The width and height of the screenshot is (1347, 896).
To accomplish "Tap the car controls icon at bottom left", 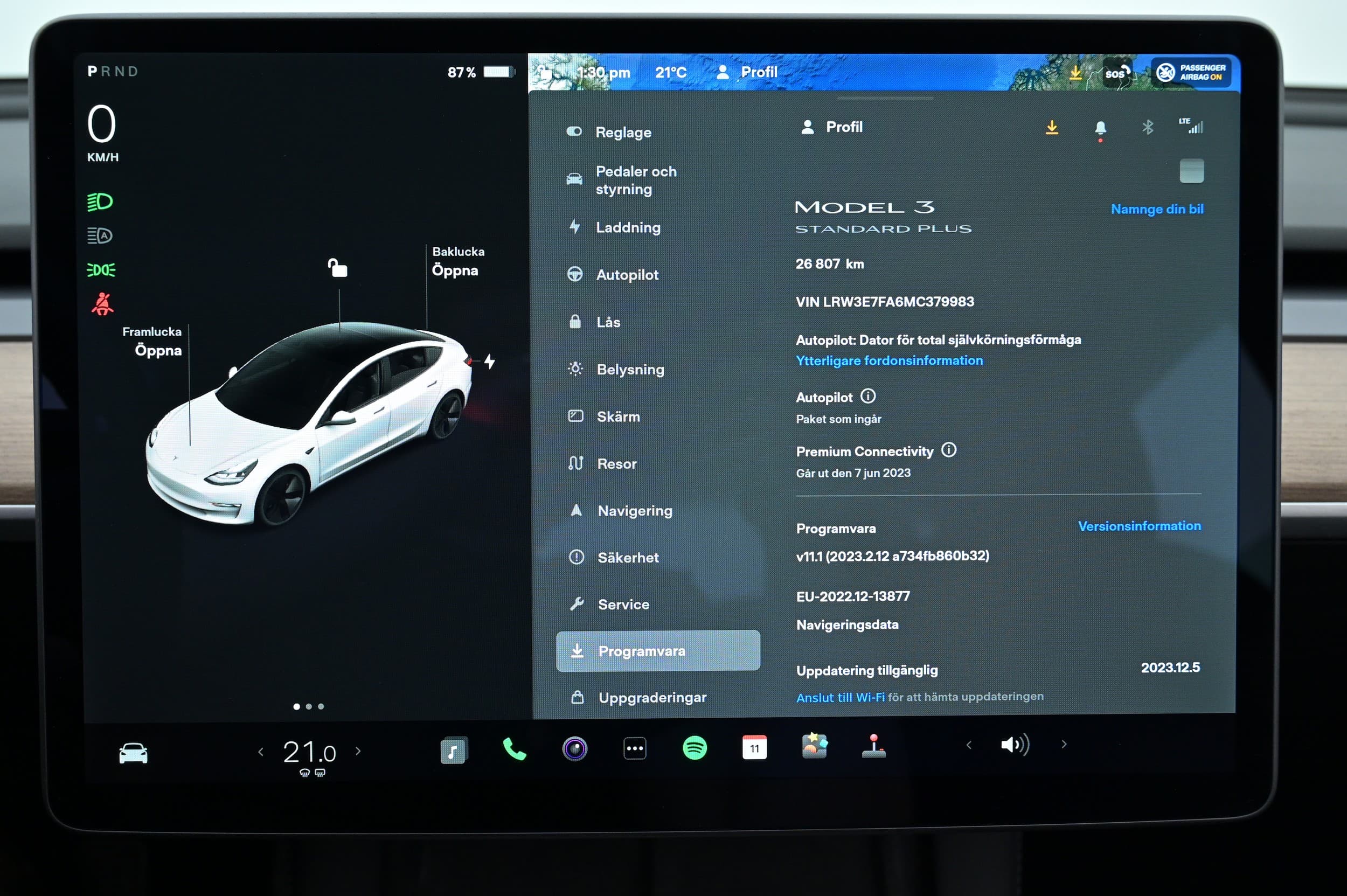I will [133, 753].
